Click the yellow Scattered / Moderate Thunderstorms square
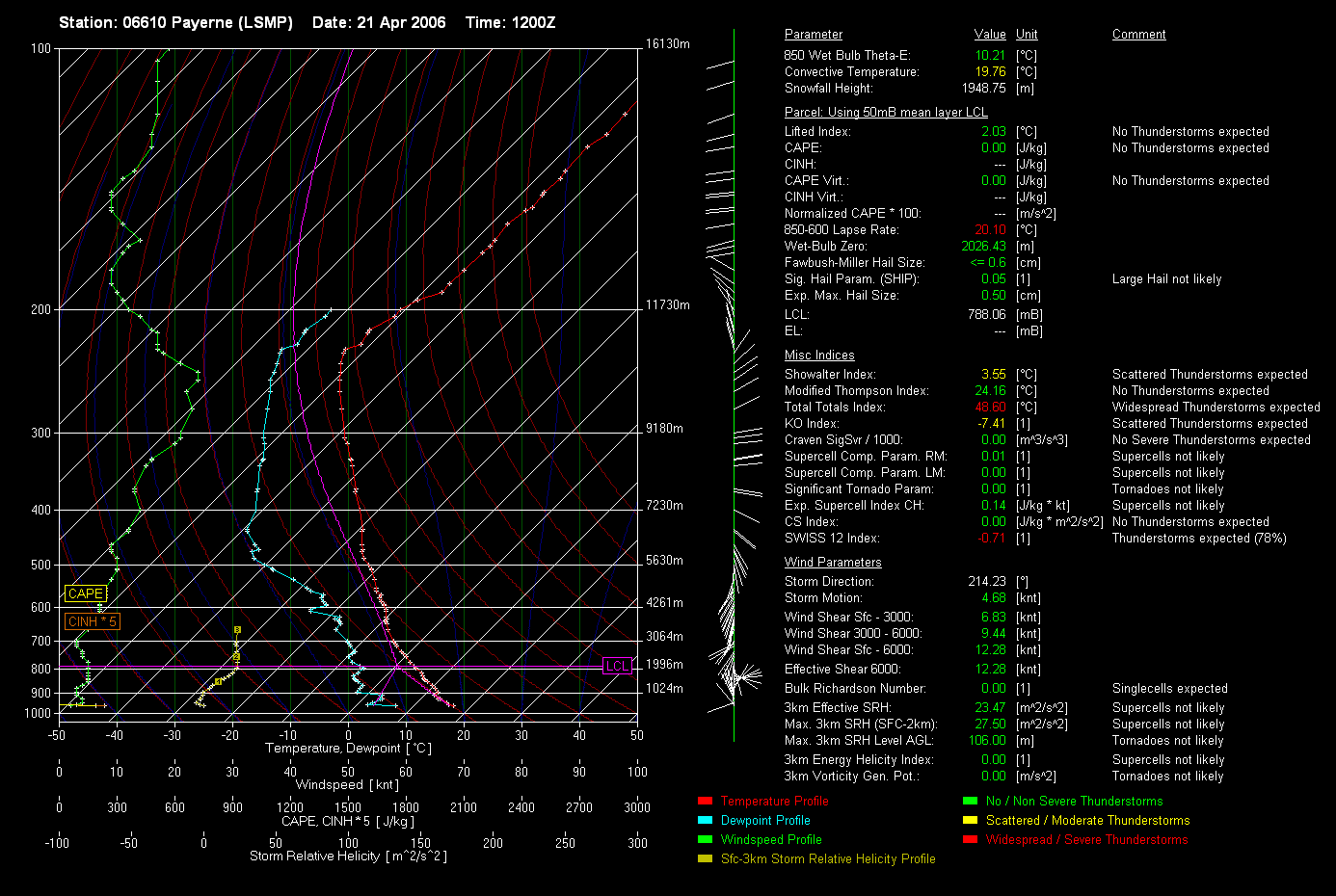This screenshot has height=896, width=1336. (x=970, y=821)
